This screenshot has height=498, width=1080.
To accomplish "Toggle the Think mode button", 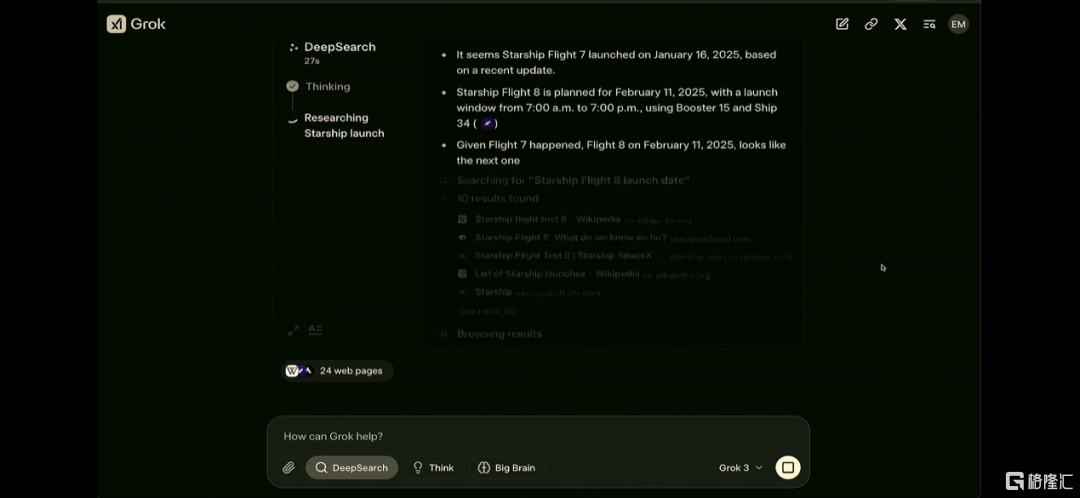I will pyautogui.click(x=433, y=468).
